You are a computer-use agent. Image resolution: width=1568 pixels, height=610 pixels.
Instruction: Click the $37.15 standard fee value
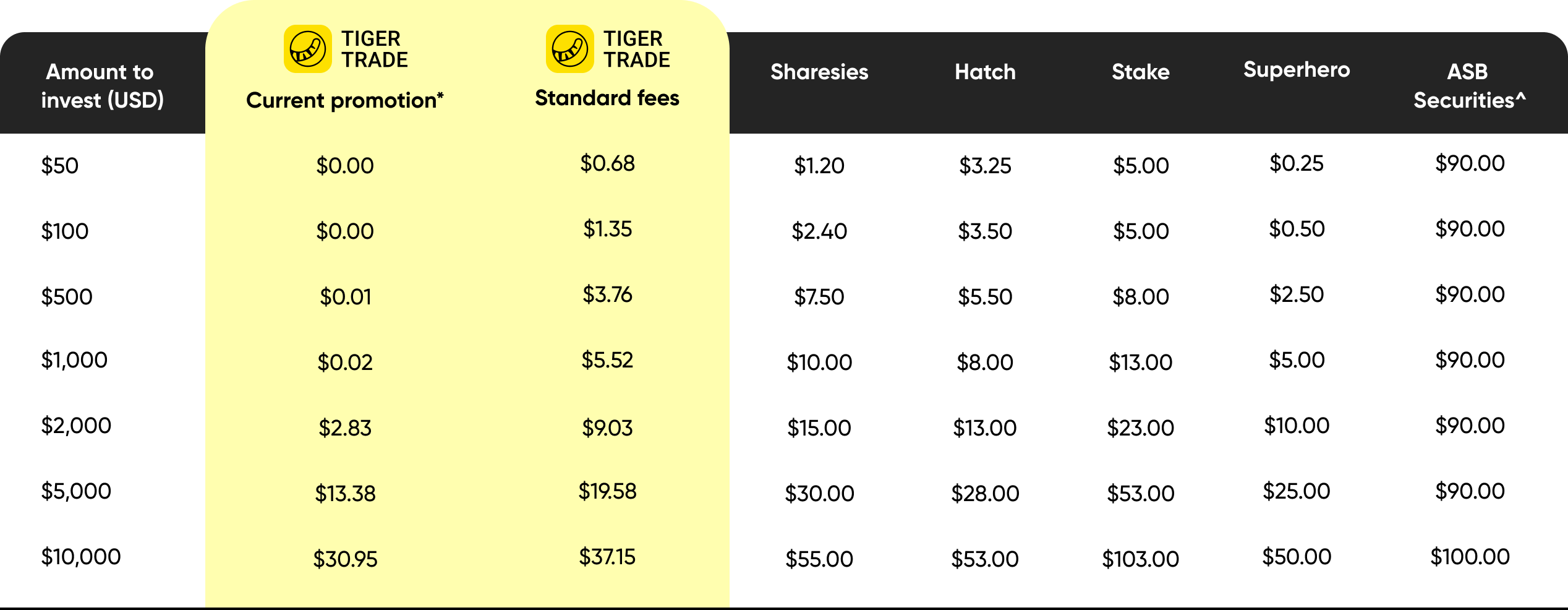click(x=607, y=557)
